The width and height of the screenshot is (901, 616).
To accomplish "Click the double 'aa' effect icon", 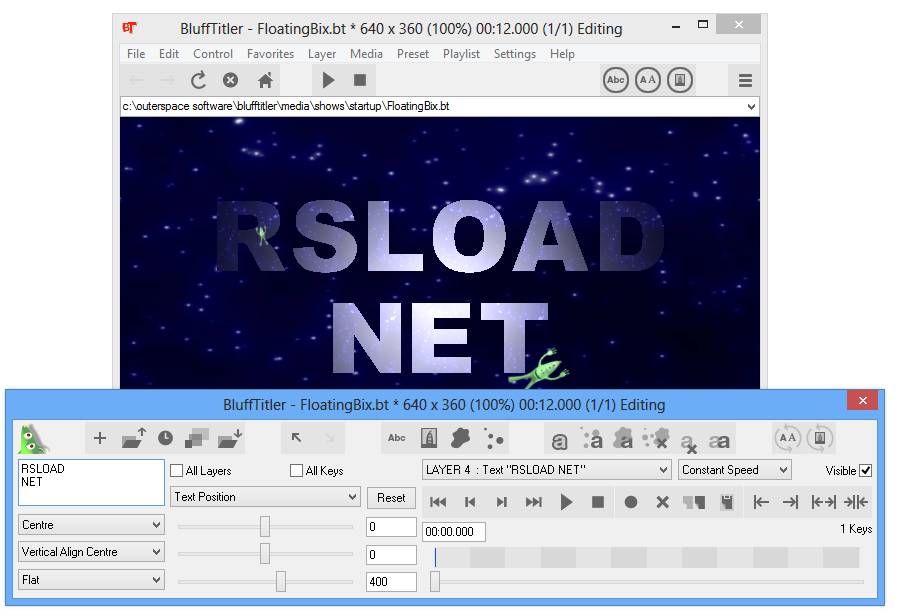I will pyautogui.click(x=719, y=441).
